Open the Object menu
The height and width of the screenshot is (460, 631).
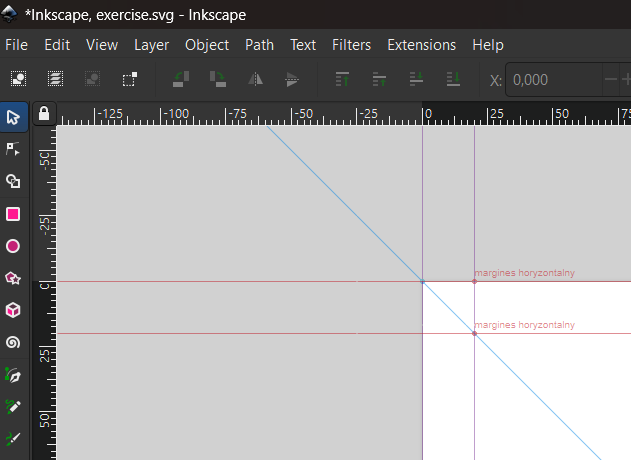[x=207, y=45]
